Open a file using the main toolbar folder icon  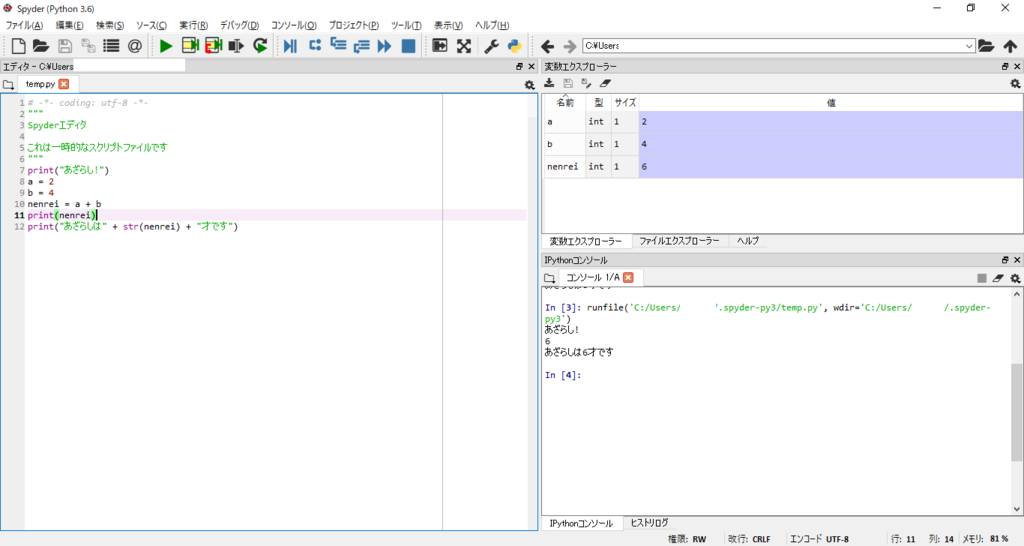[41, 46]
